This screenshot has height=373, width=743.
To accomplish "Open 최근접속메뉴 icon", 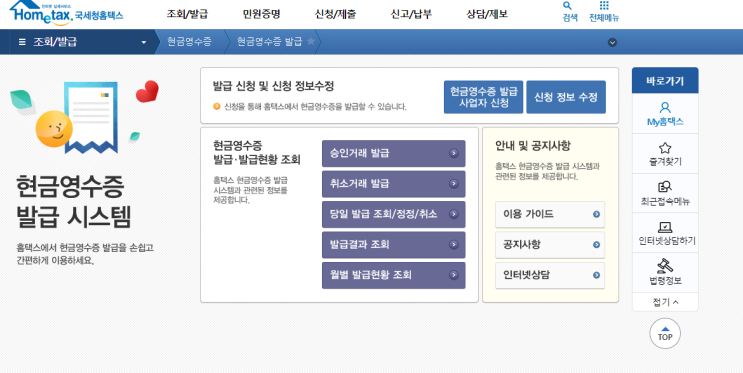I will coord(665,187).
